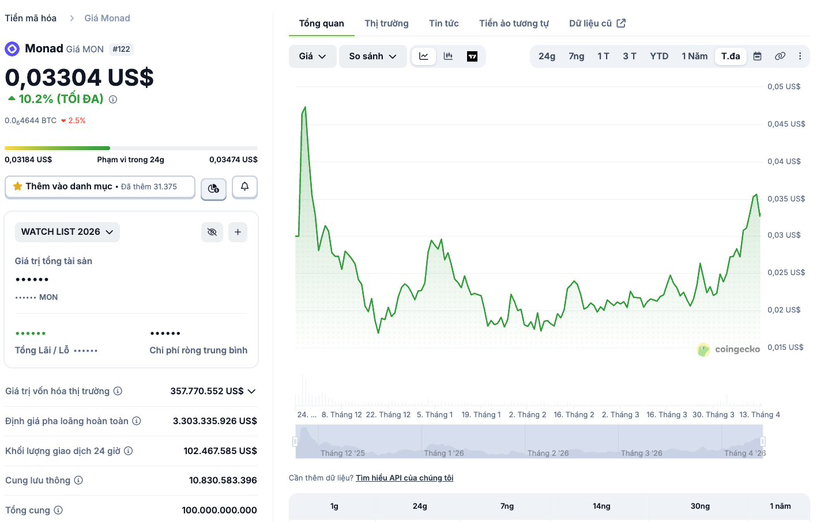Click the 10.830.583.396 circulating supply value
The height and width of the screenshot is (522, 828).
(x=223, y=480)
